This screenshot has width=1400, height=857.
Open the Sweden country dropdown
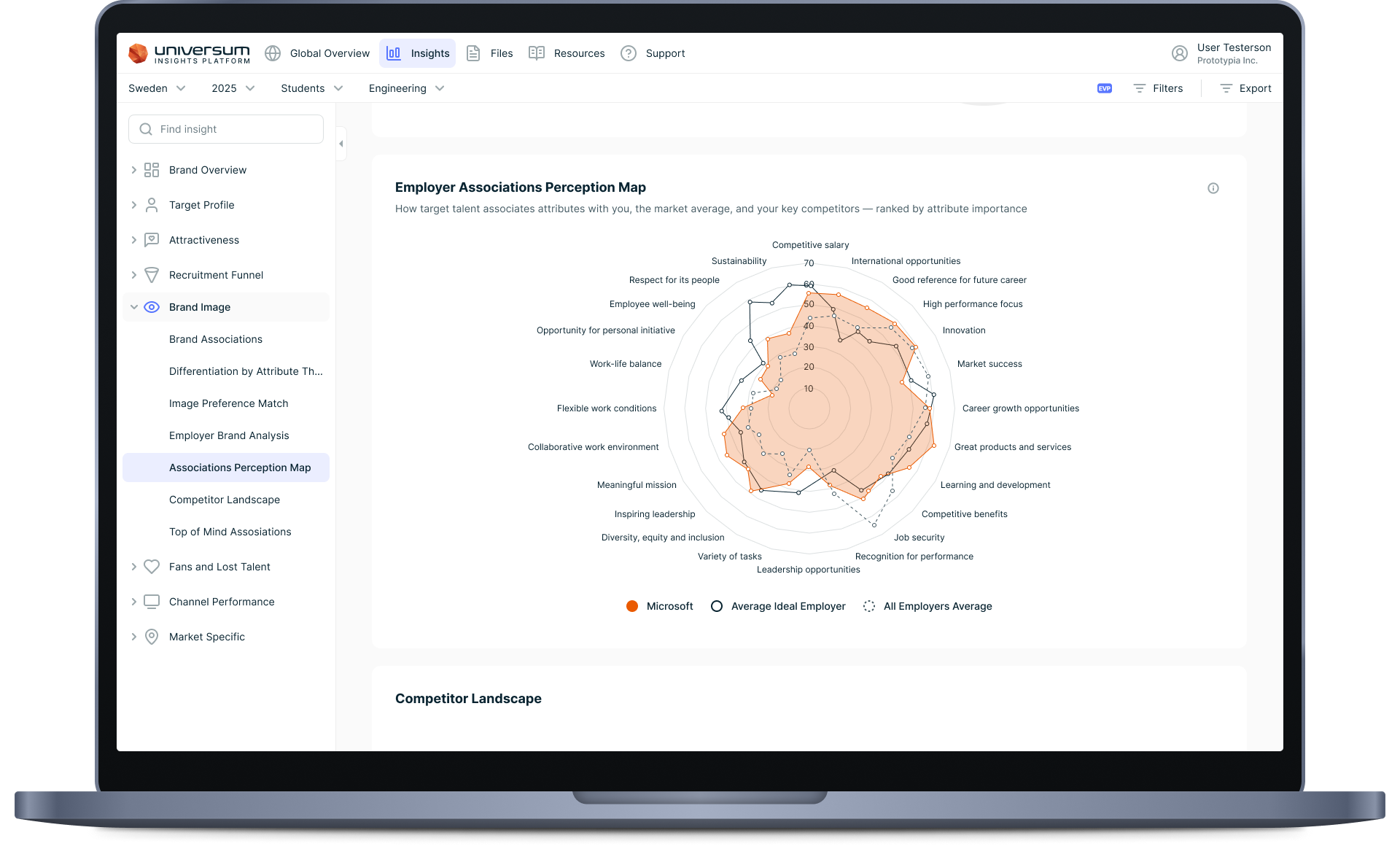tap(157, 88)
